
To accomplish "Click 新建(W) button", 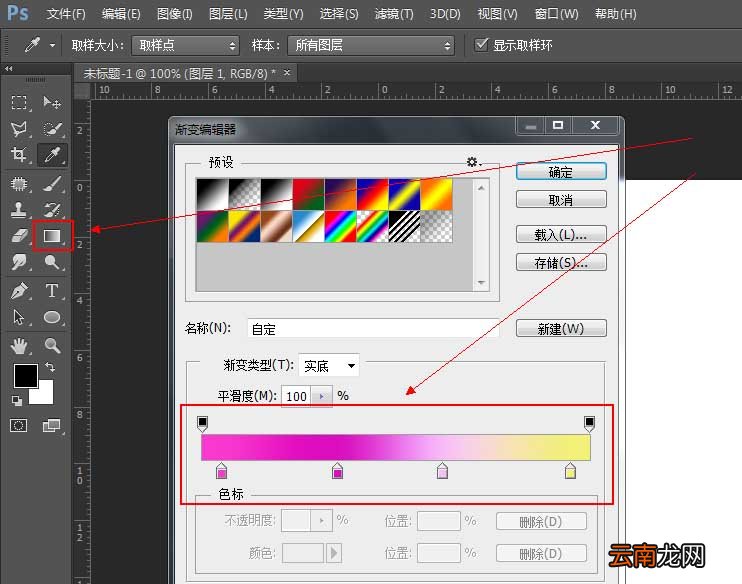I will tap(561, 328).
